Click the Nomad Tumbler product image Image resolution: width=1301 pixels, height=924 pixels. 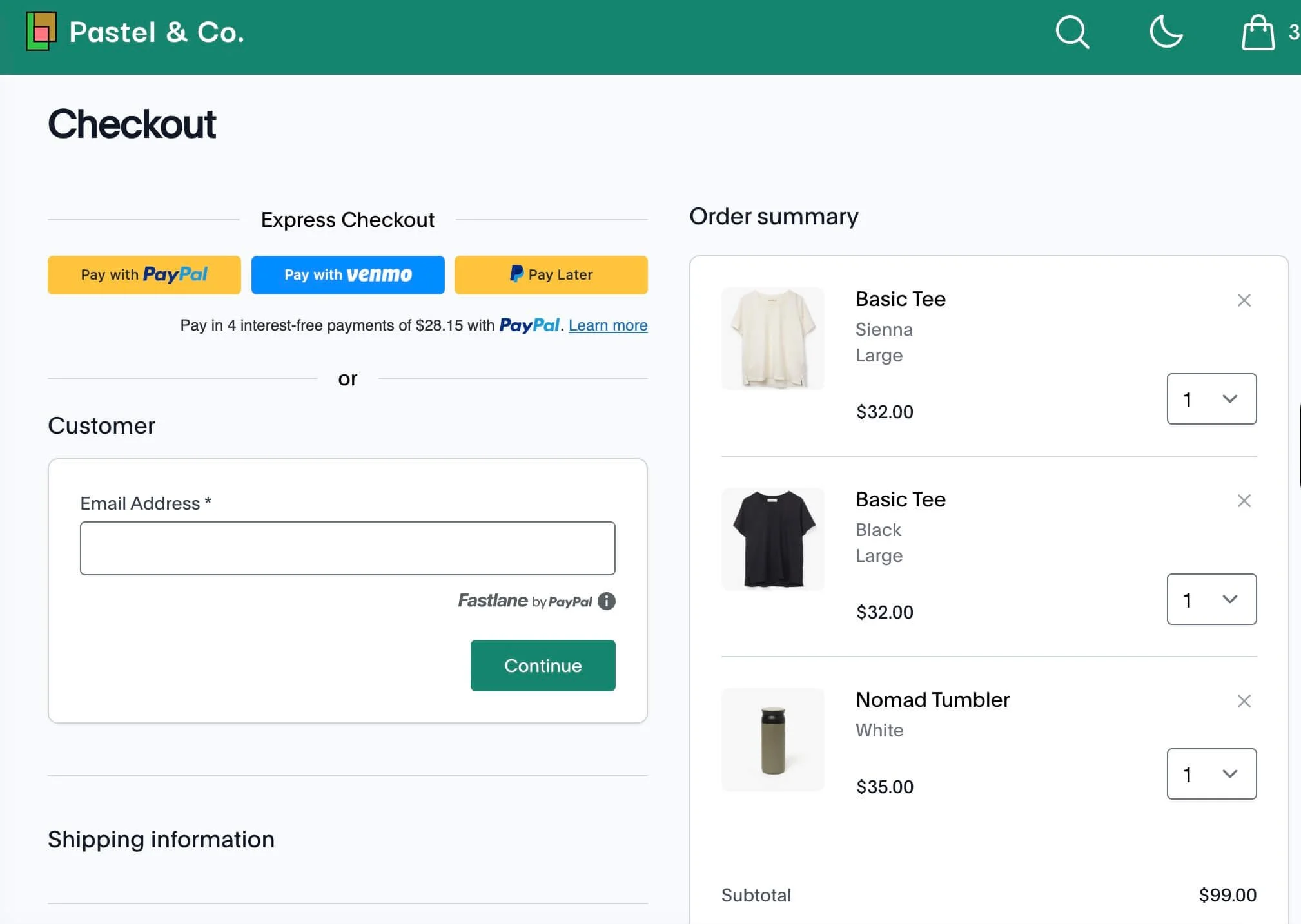click(772, 739)
